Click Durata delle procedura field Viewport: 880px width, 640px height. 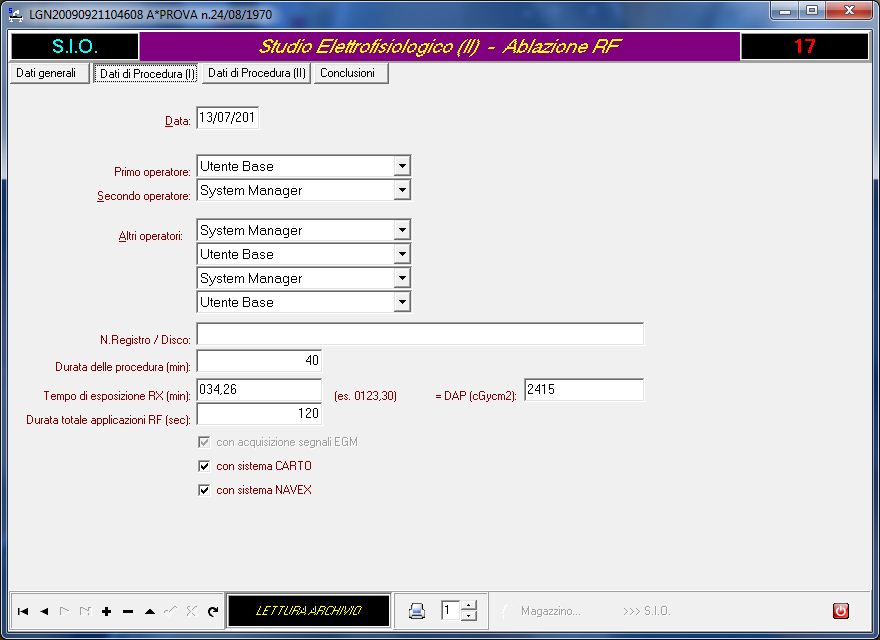point(259,360)
